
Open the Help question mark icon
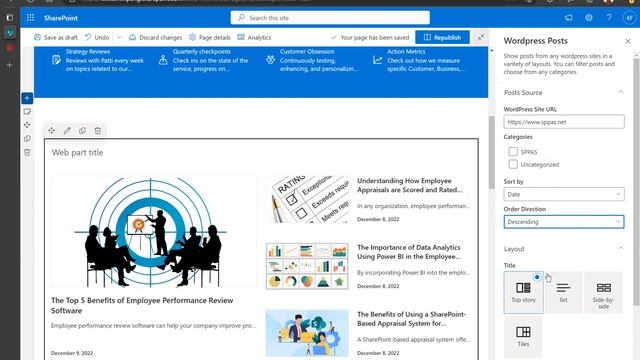point(609,18)
